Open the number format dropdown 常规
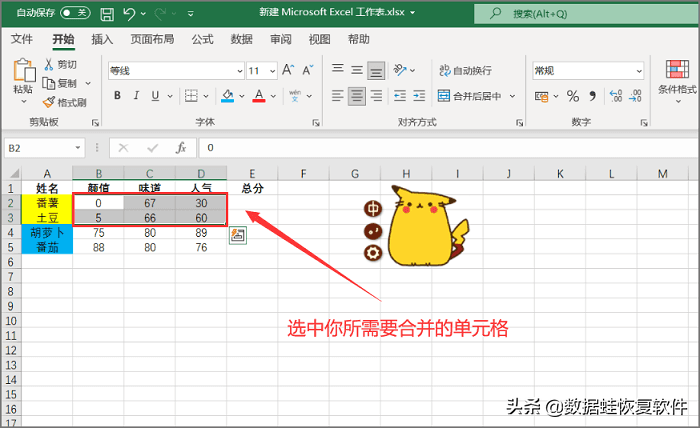The image size is (700, 428). click(639, 71)
